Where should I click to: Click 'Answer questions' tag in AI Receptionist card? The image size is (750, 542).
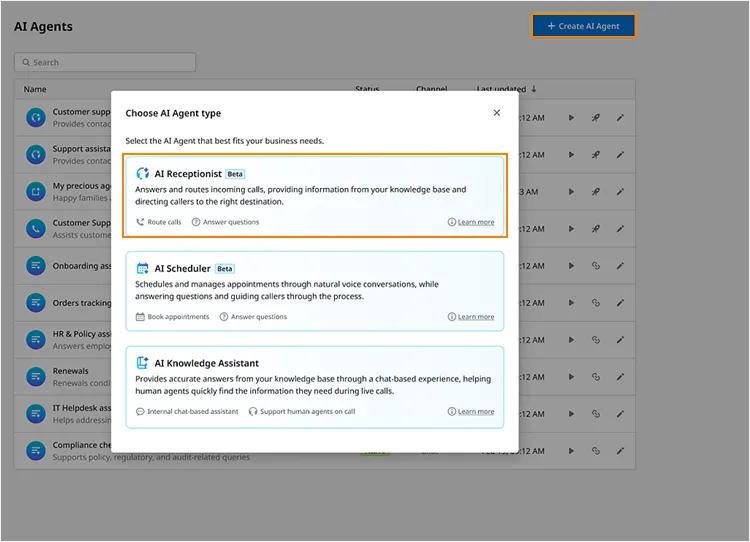(231, 222)
